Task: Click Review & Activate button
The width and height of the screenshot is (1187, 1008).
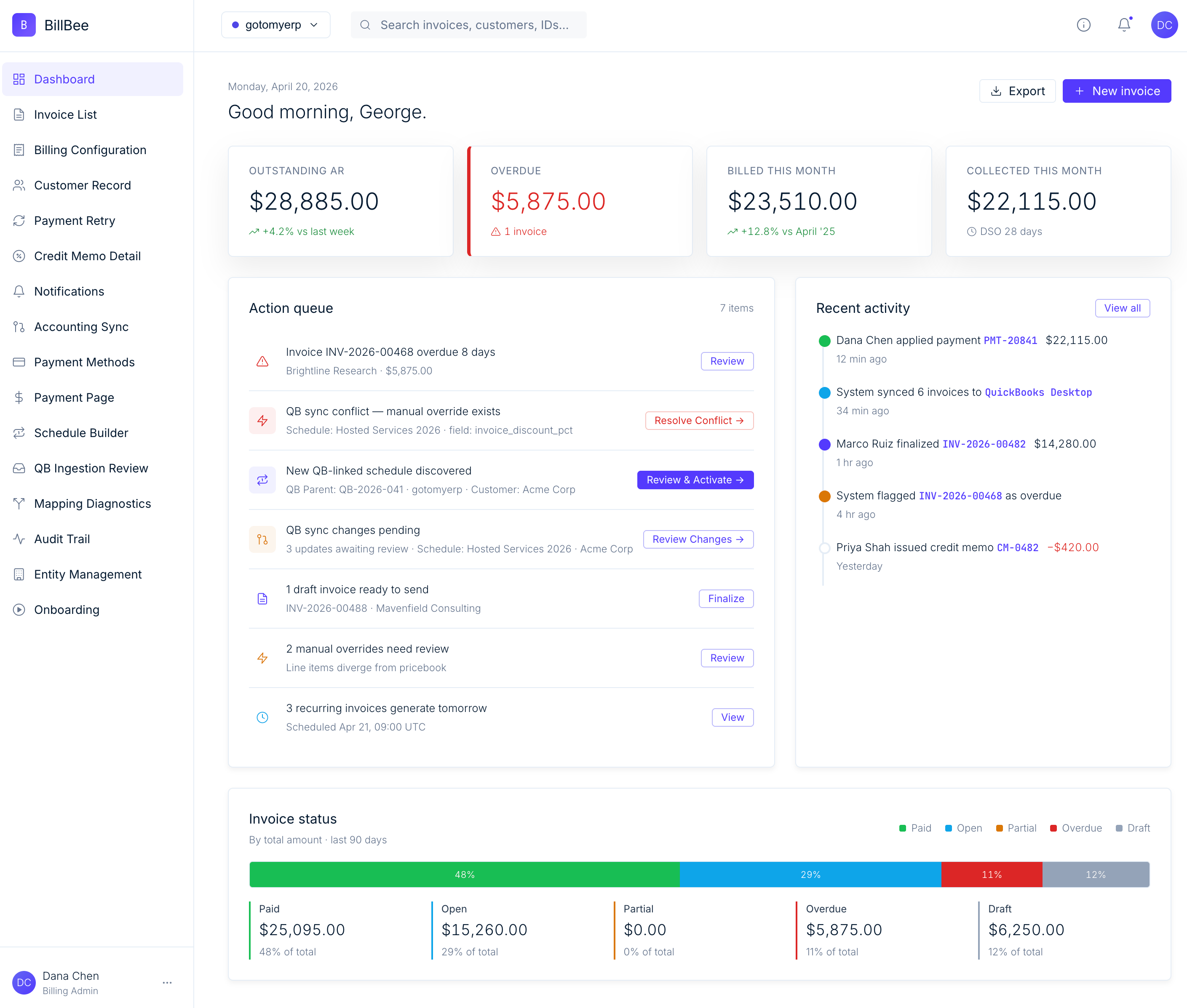Action: tap(695, 480)
